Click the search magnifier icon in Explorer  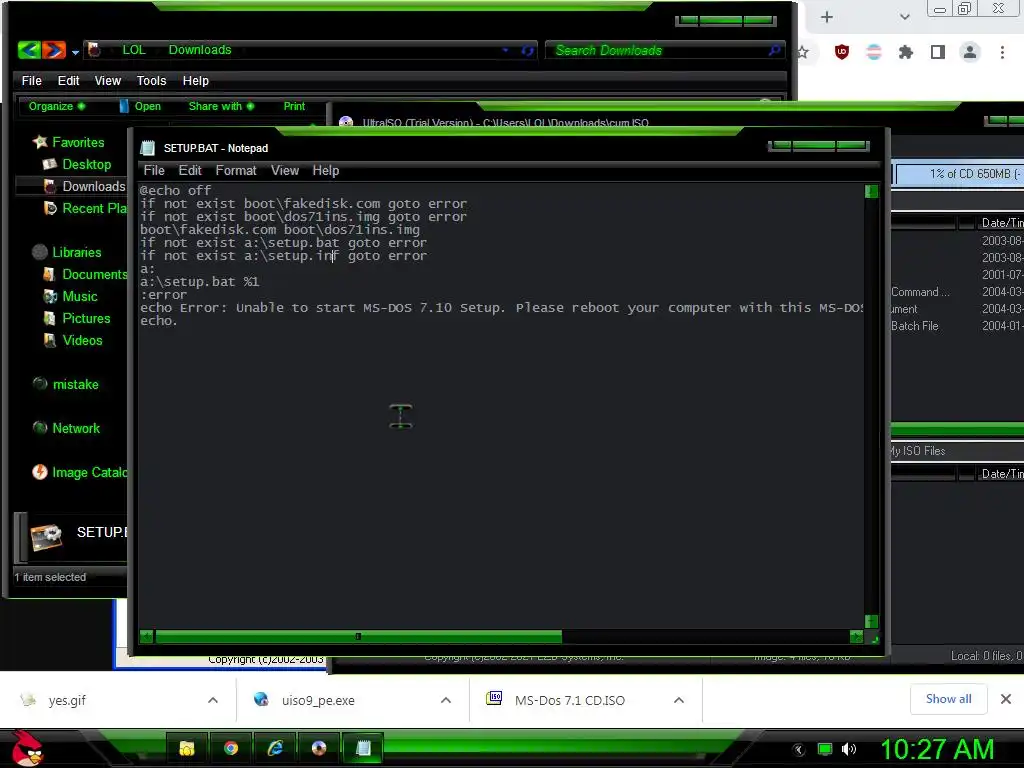(774, 50)
